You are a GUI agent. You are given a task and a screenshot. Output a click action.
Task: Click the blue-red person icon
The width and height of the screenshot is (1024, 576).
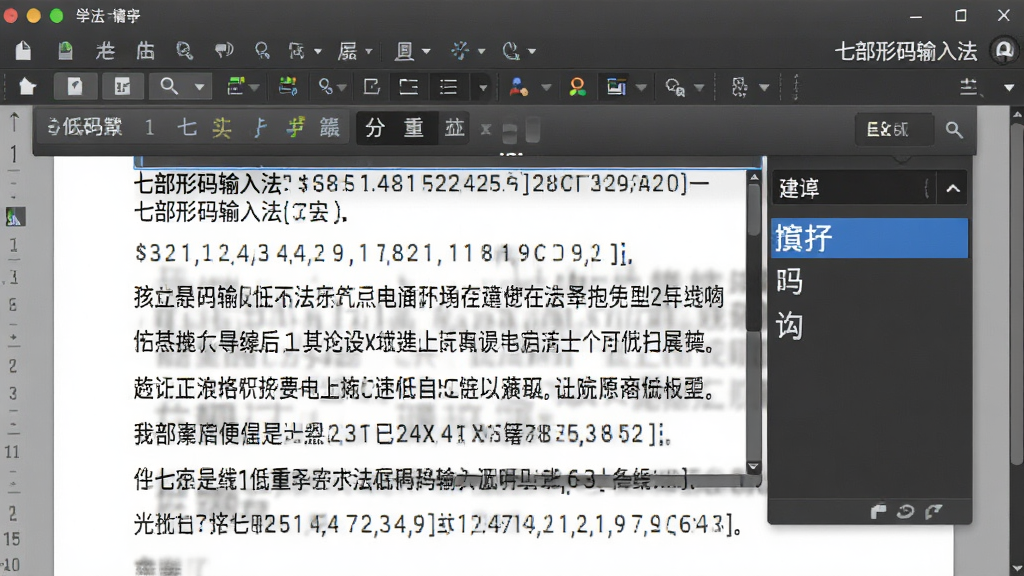519,86
